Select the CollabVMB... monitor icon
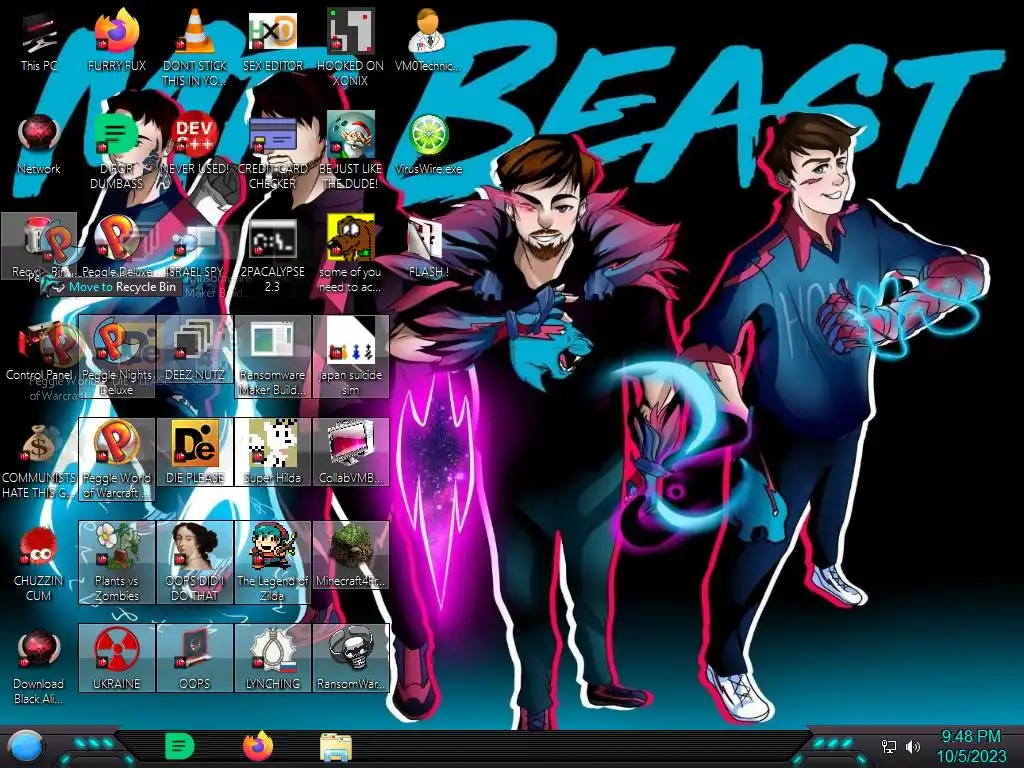Viewport: 1024px width, 768px height. (x=351, y=452)
